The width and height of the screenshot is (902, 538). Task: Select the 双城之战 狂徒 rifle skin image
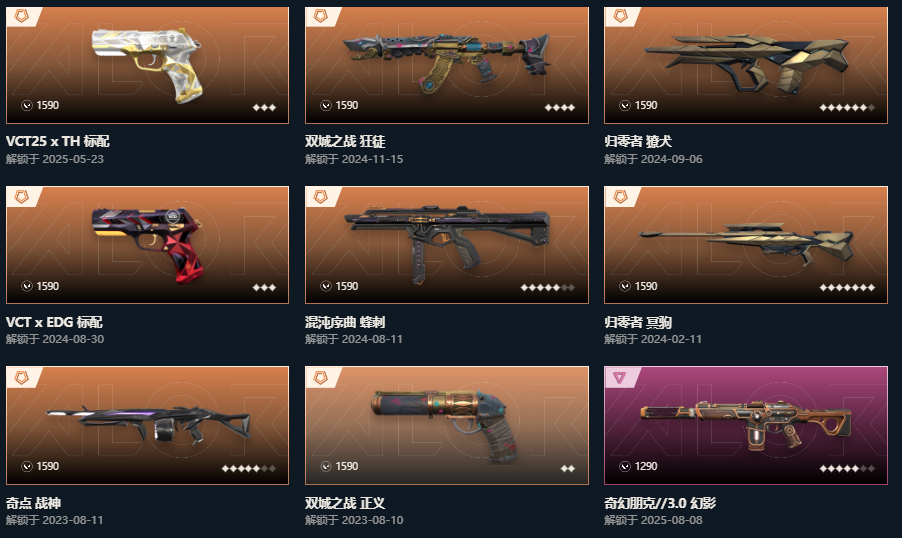446,62
